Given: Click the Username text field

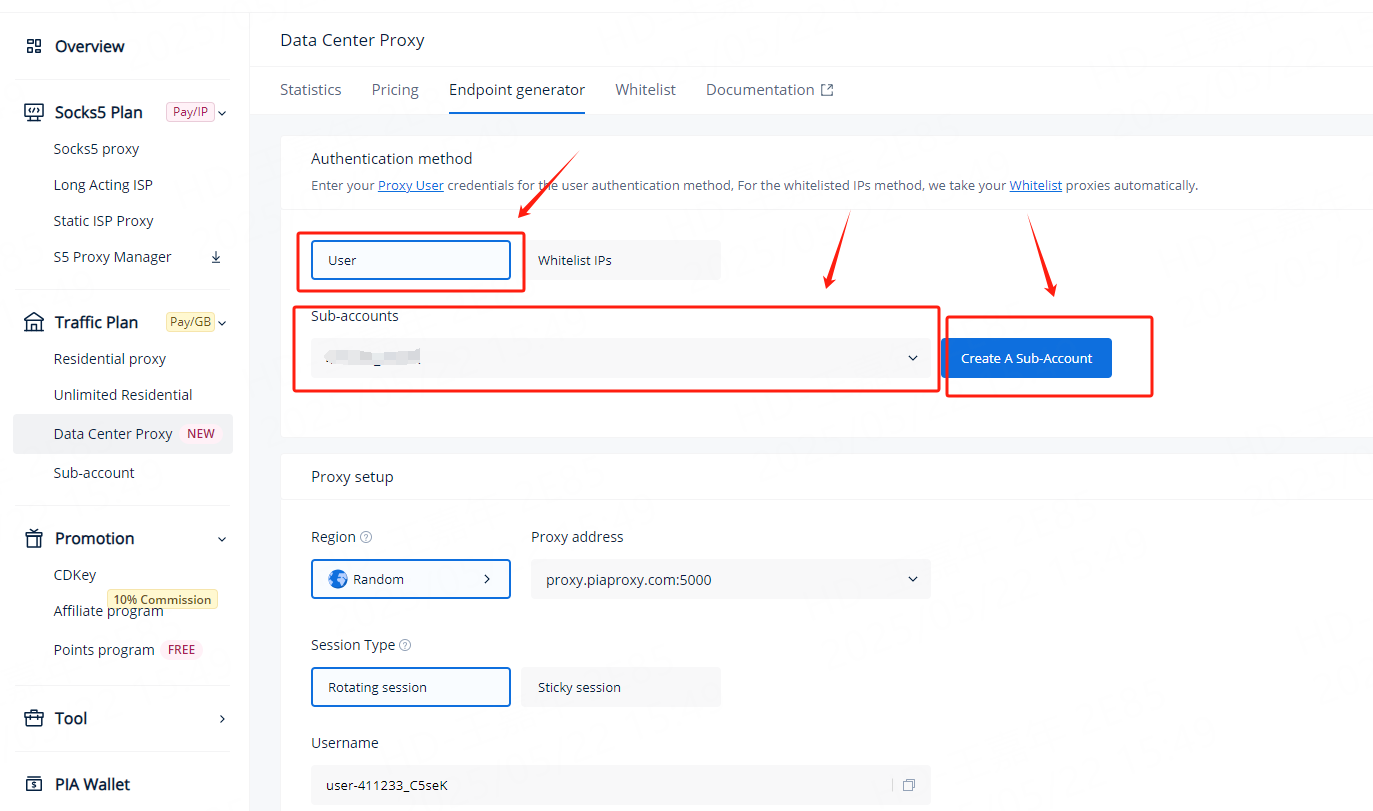Looking at the screenshot, I should (x=600, y=785).
